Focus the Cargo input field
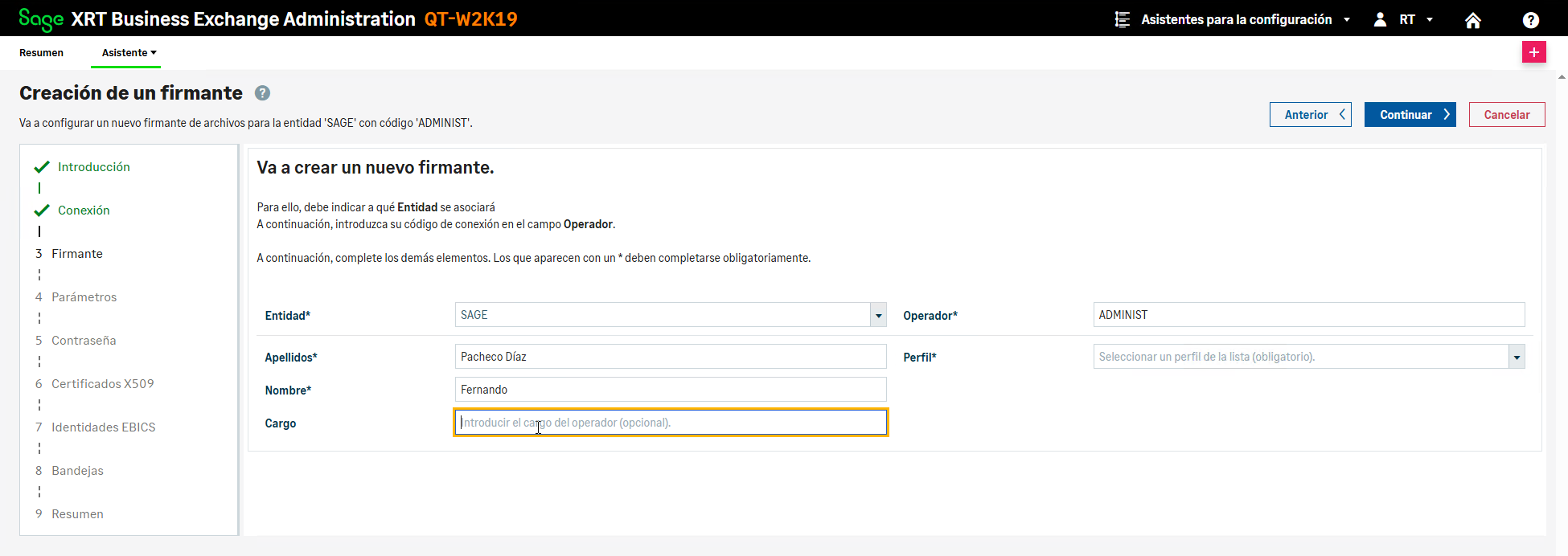The width and height of the screenshot is (1568, 556). (x=671, y=423)
